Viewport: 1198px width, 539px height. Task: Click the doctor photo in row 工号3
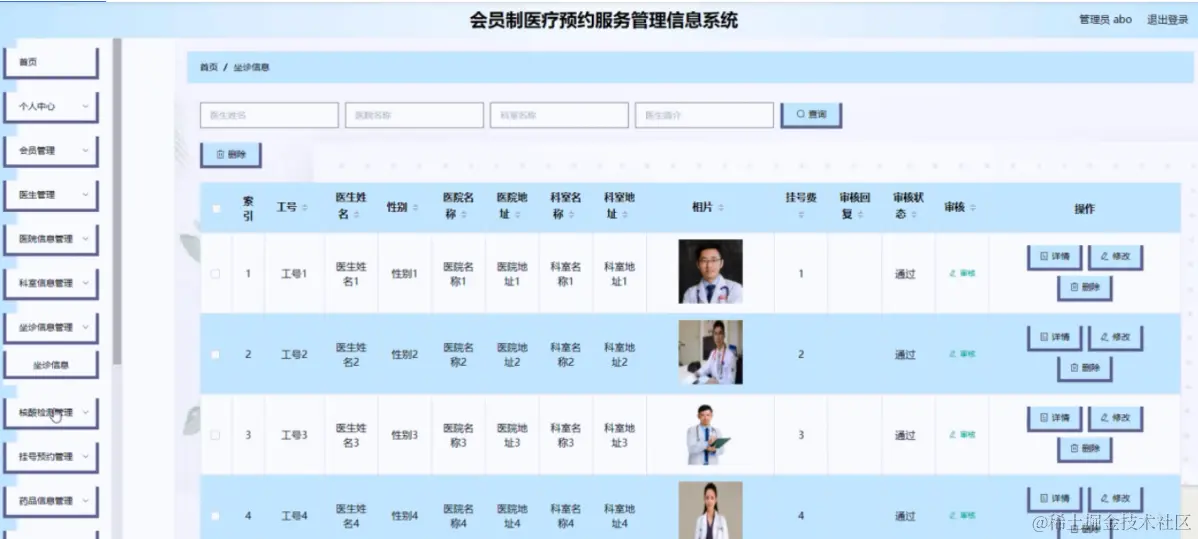click(711, 433)
